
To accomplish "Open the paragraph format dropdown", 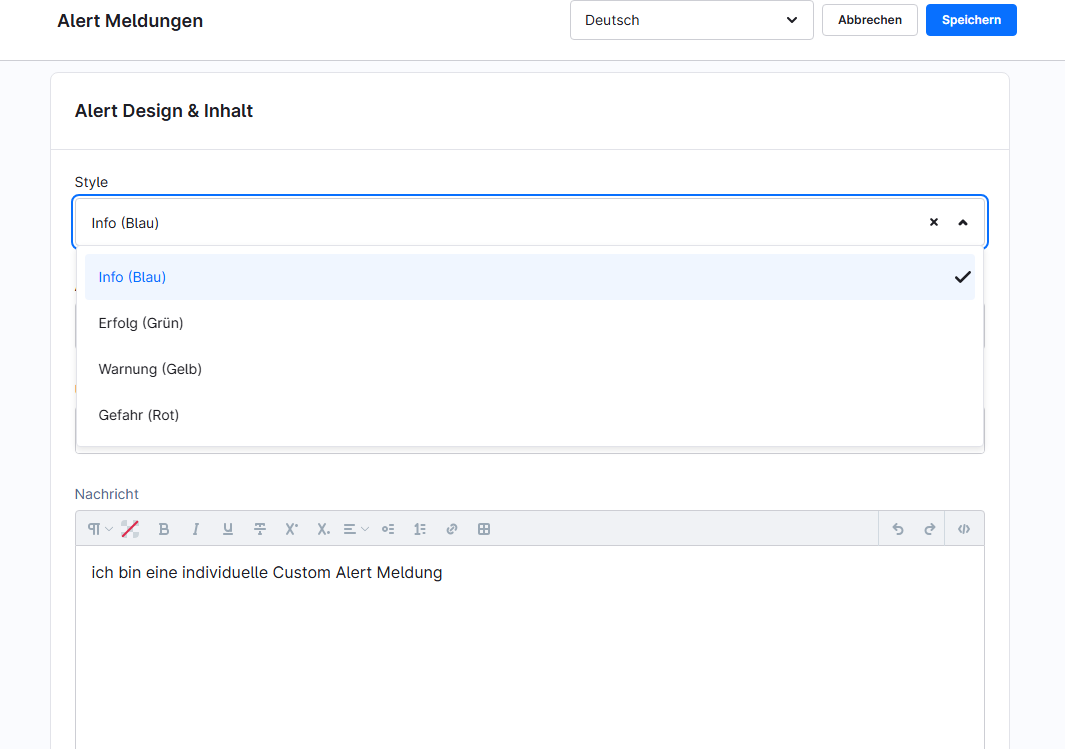I will pos(101,528).
